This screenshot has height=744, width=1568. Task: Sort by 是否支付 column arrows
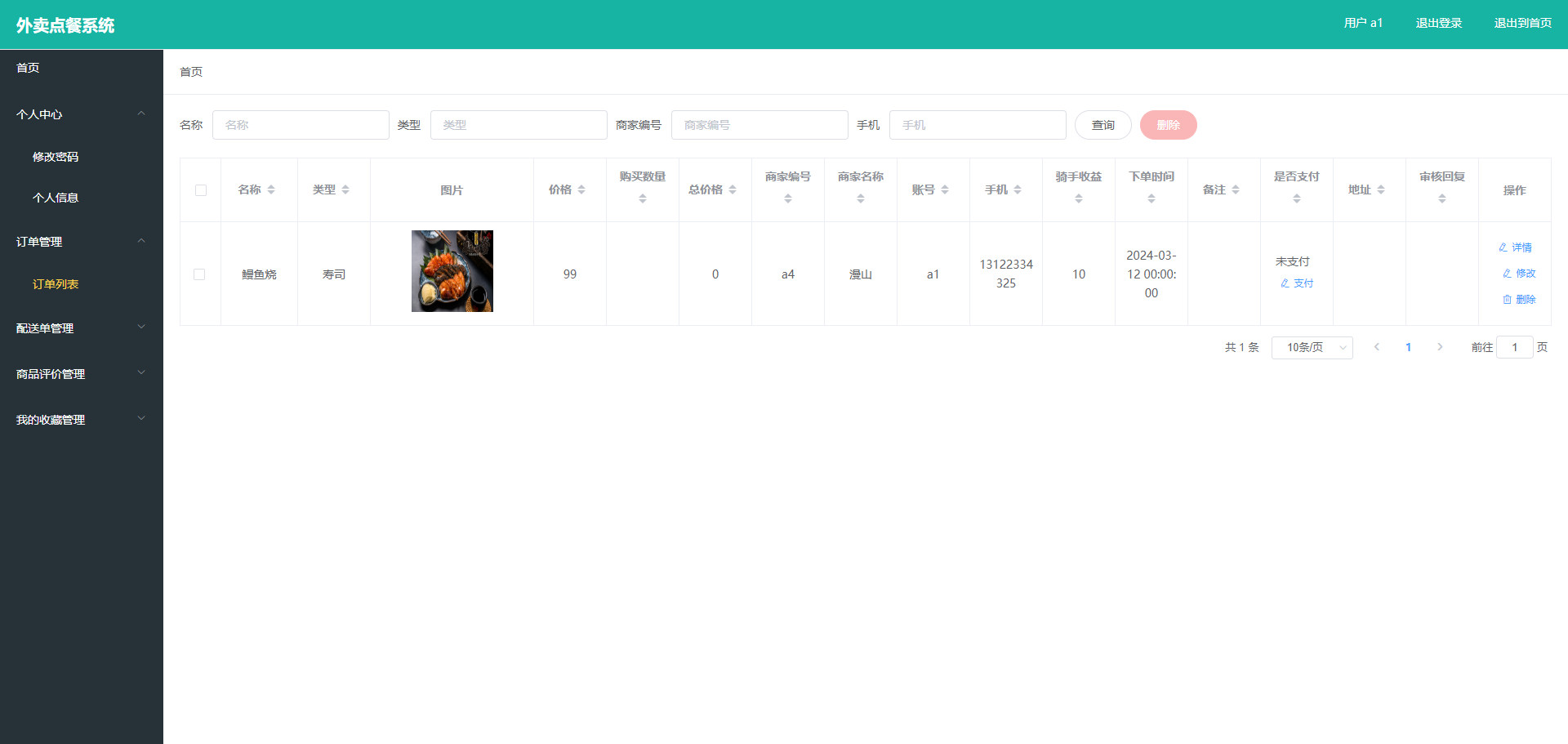(1297, 199)
